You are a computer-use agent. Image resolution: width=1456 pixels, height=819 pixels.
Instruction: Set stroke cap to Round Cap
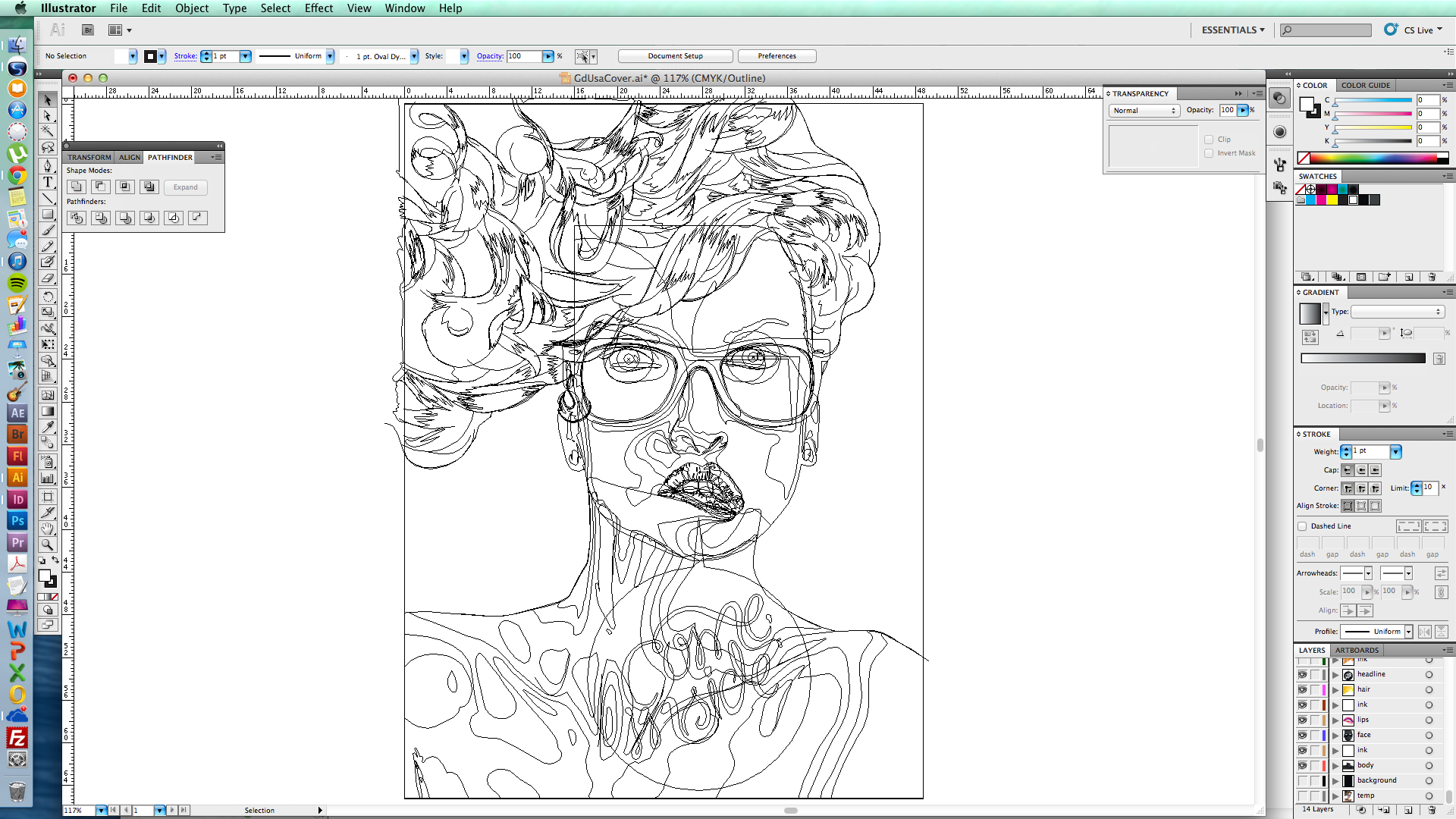click(1361, 470)
